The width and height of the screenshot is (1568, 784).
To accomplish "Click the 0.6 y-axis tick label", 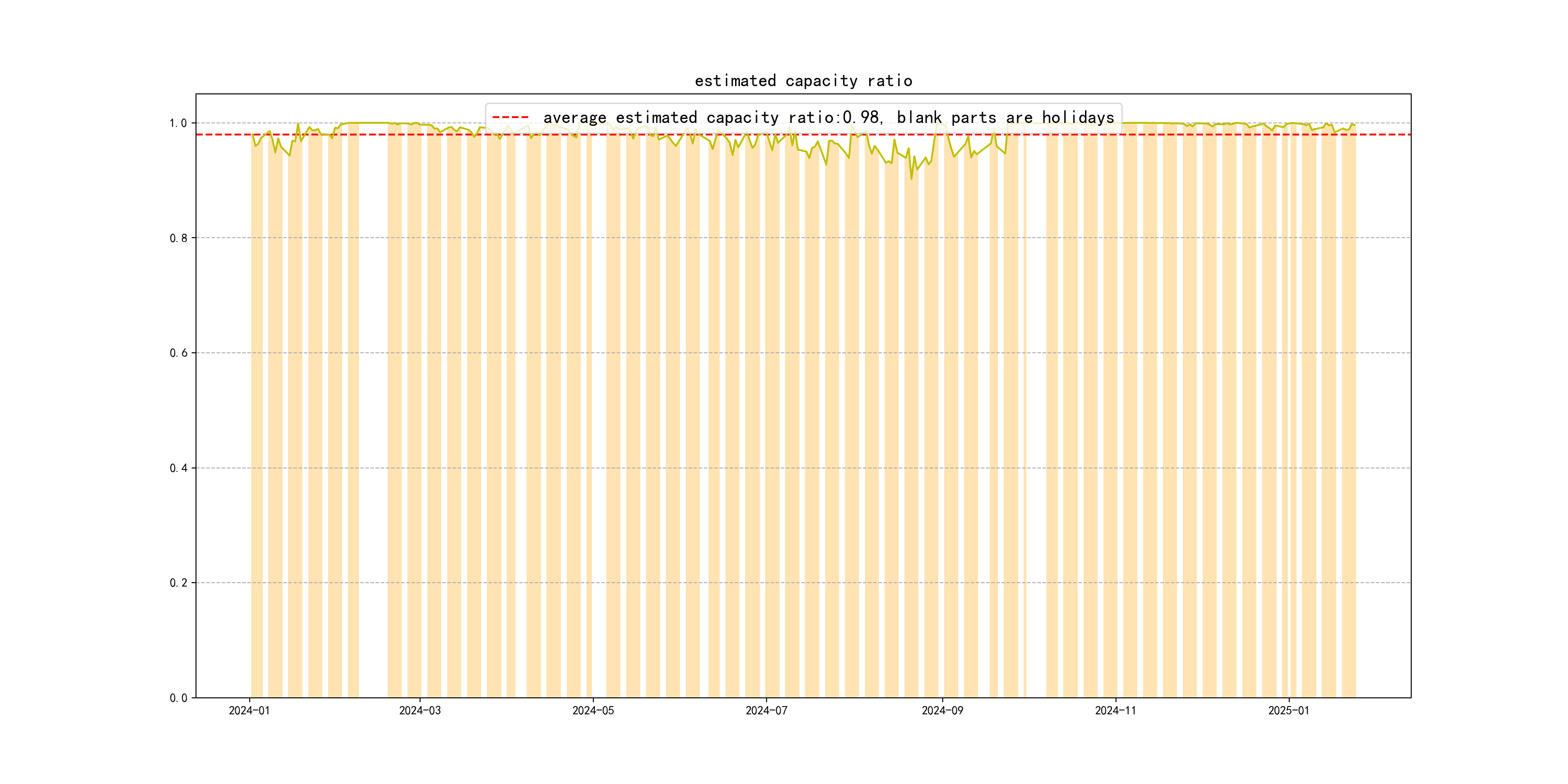I will (178, 353).
